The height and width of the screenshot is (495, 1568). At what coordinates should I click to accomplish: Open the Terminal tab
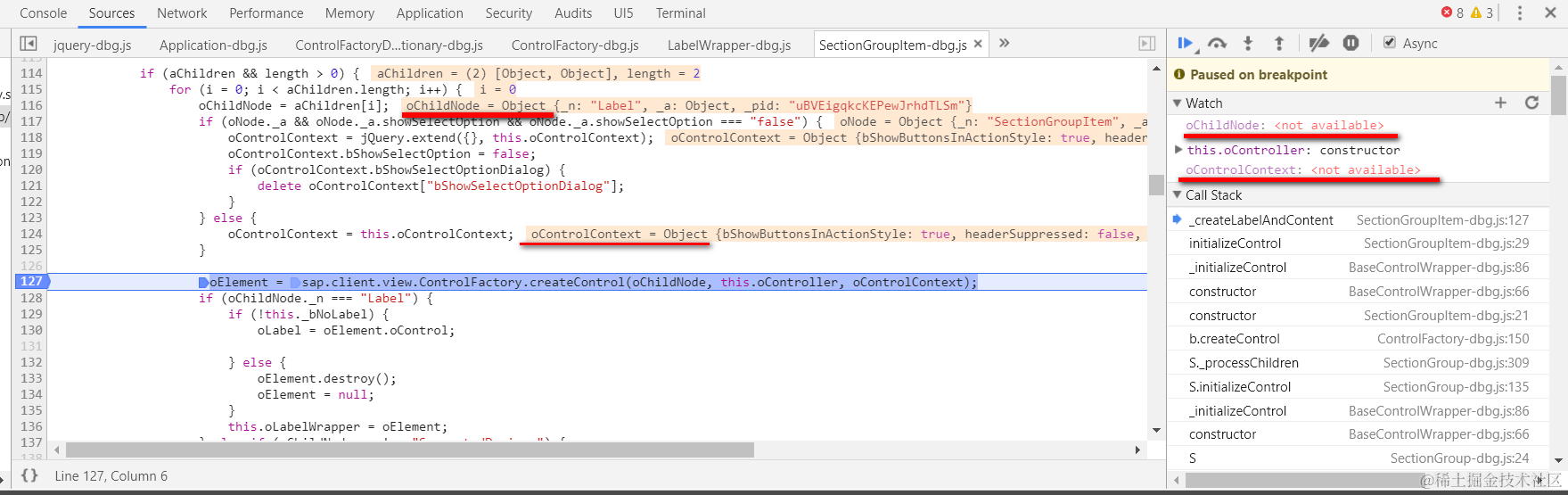pos(681,12)
